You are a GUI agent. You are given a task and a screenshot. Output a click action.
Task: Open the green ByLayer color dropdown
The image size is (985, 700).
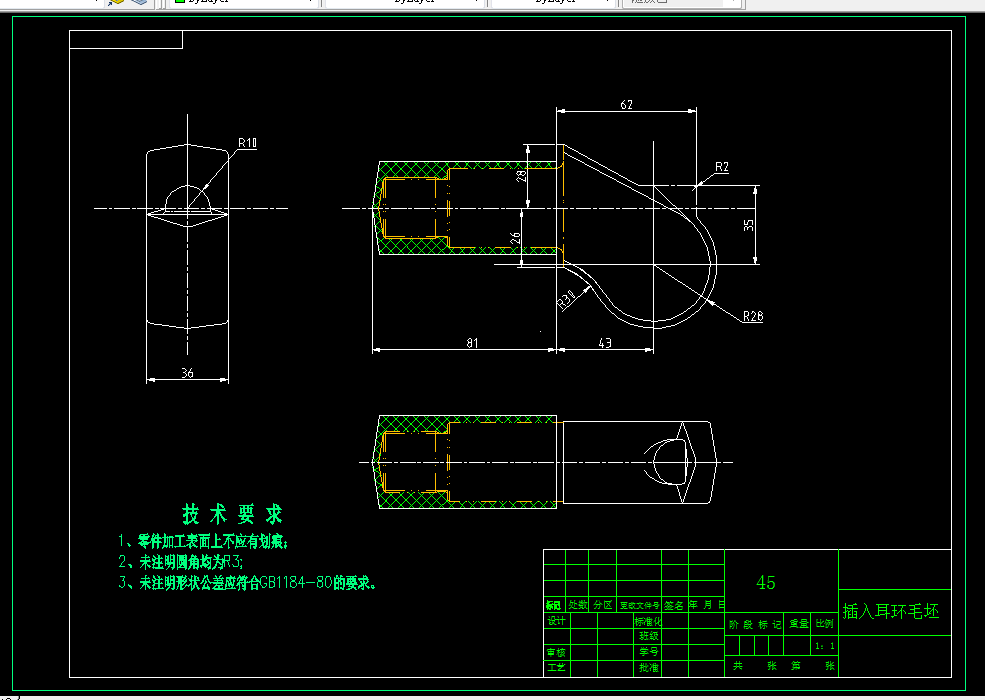[x=244, y=2]
